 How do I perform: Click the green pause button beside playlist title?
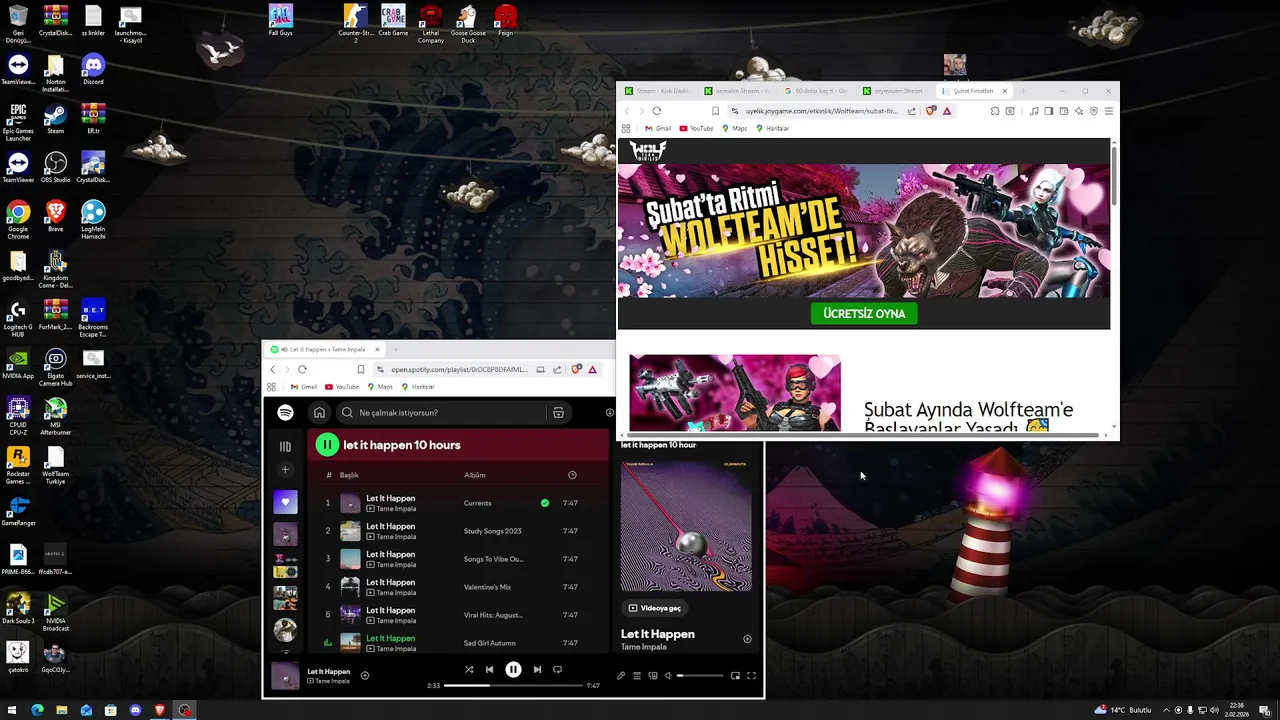[327, 445]
